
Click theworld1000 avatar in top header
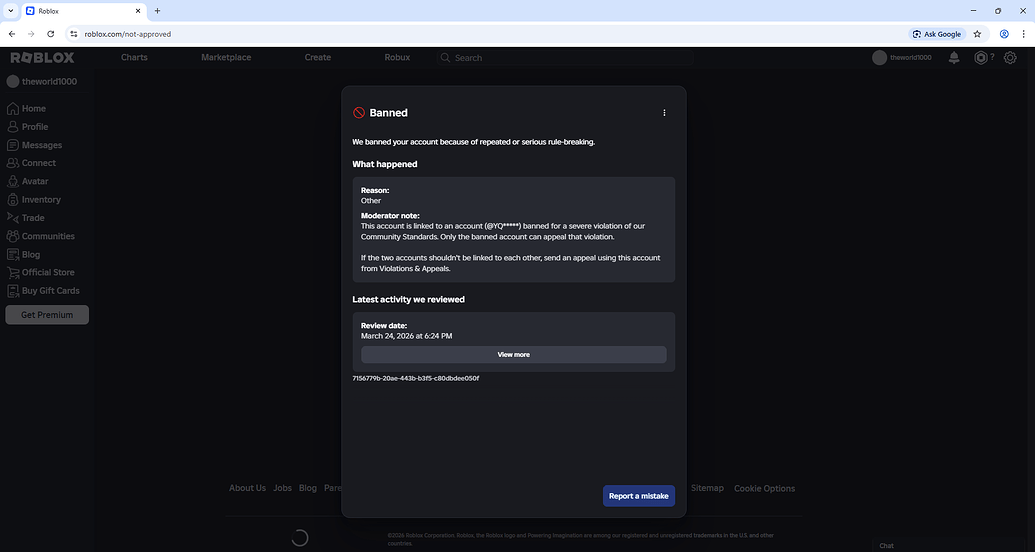[x=879, y=58]
